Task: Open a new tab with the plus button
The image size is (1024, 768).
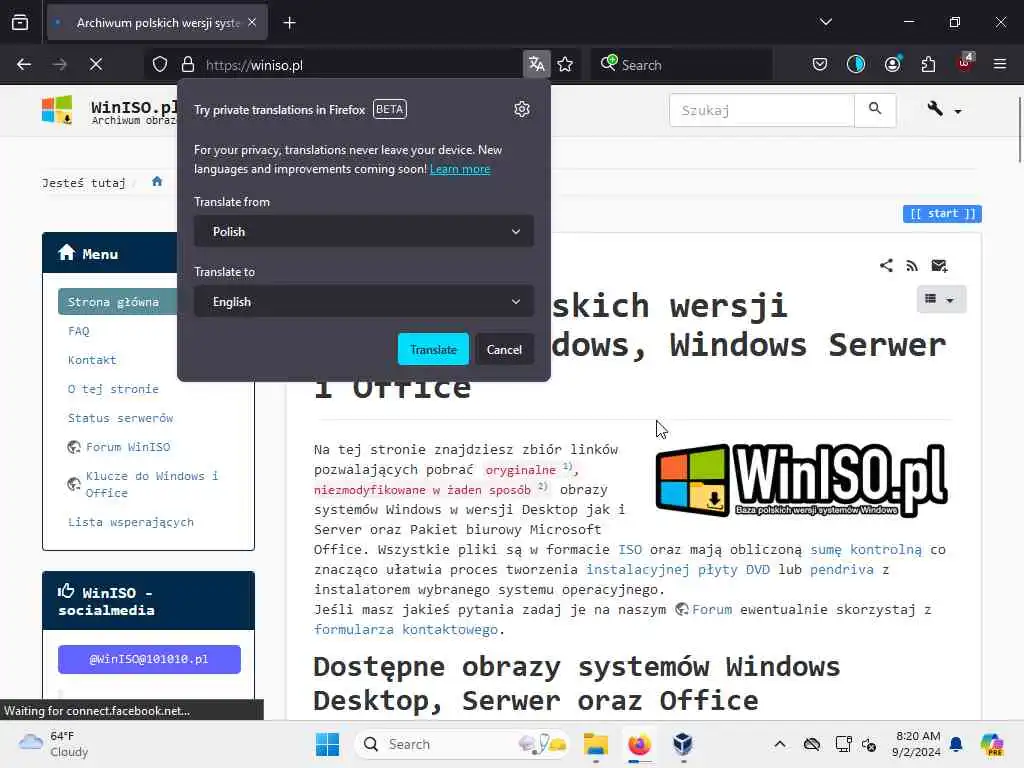Action: tap(289, 23)
